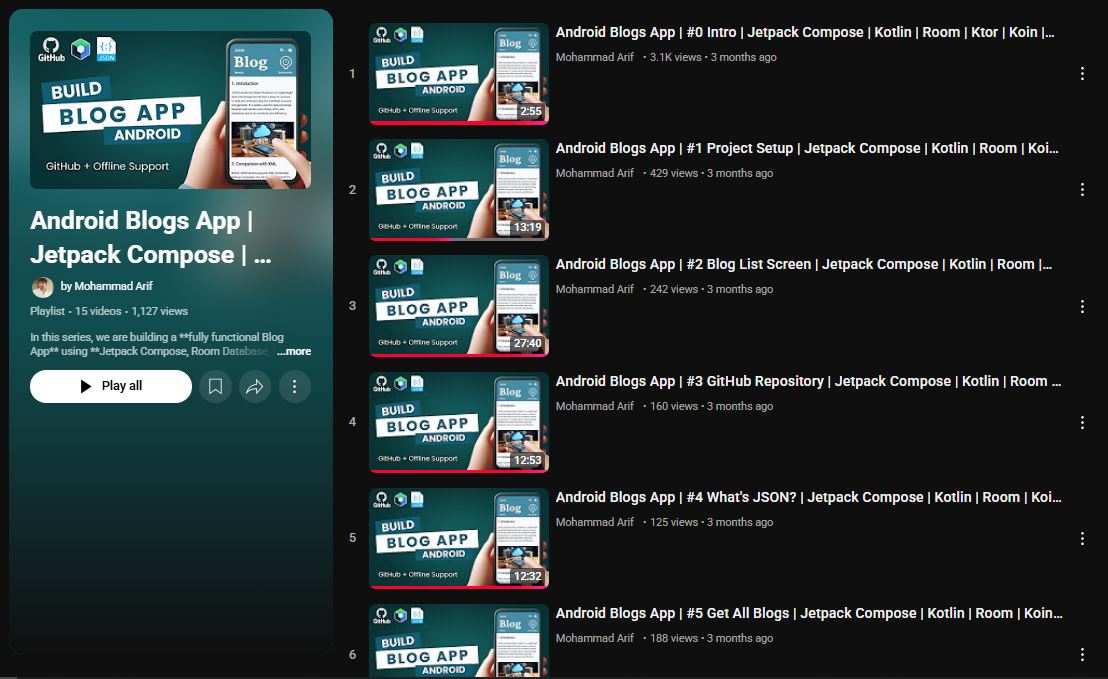Play video titled '#1 Project Setup'
The image size is (1108, 679).
[807, 148]
